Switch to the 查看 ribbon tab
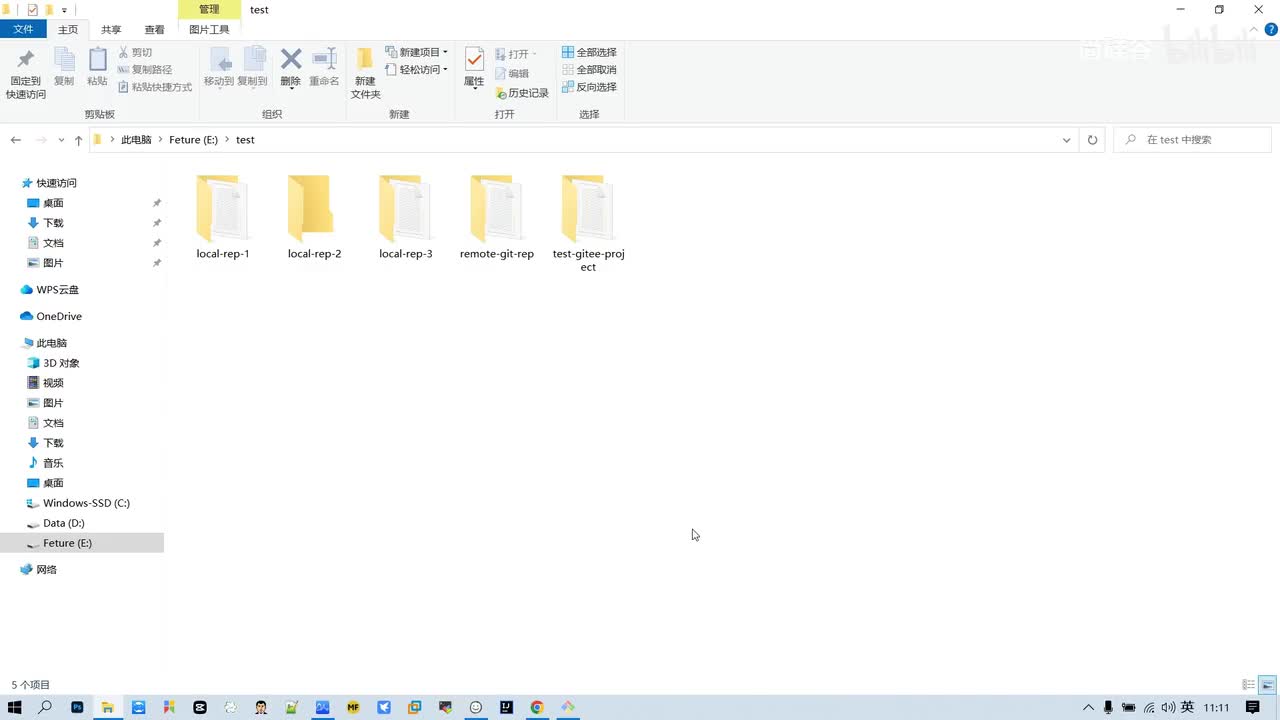1280x720 pixels. (155, 30)
